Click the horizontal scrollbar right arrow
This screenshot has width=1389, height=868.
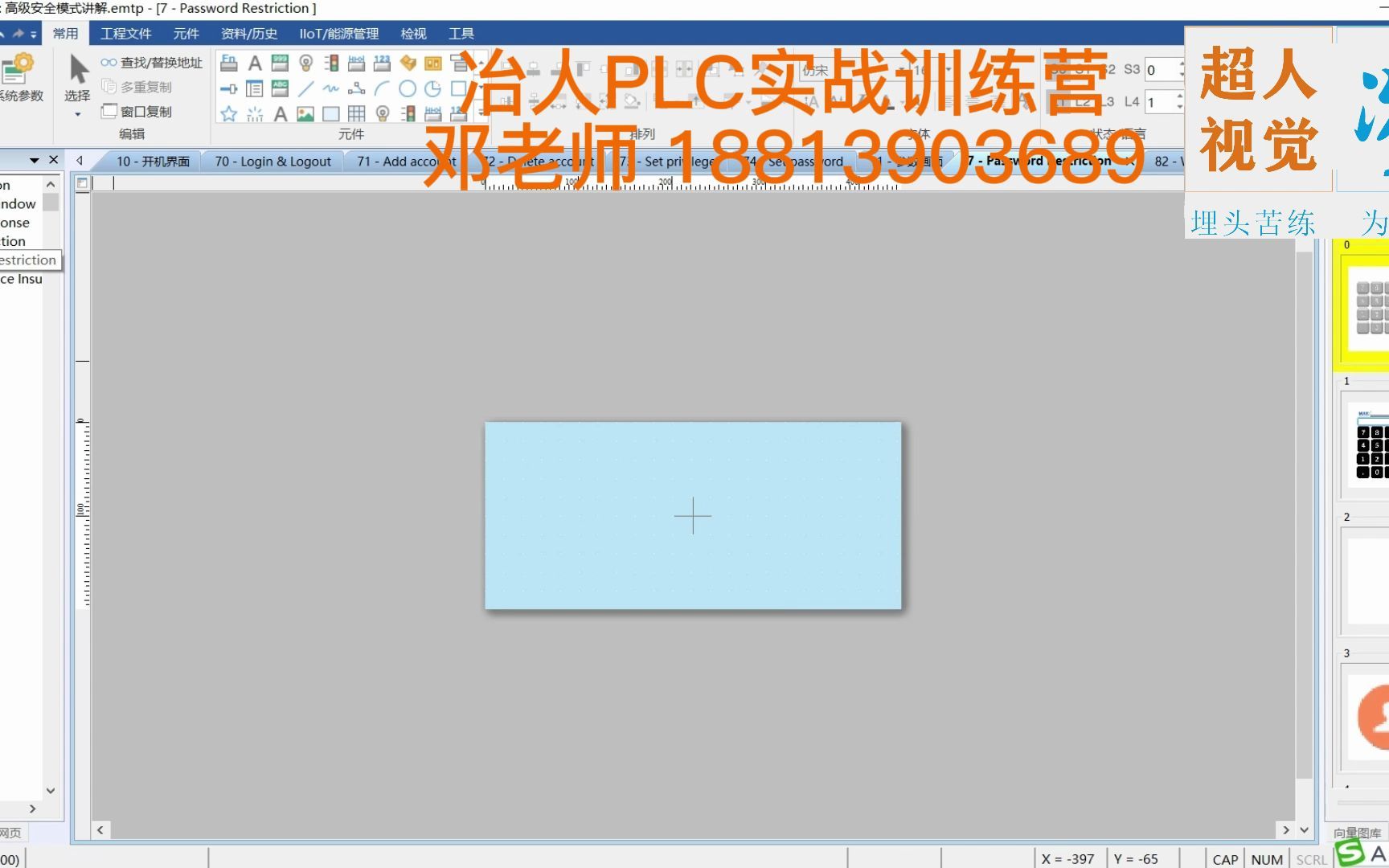pyautogui.click(x=1287, y=829)
